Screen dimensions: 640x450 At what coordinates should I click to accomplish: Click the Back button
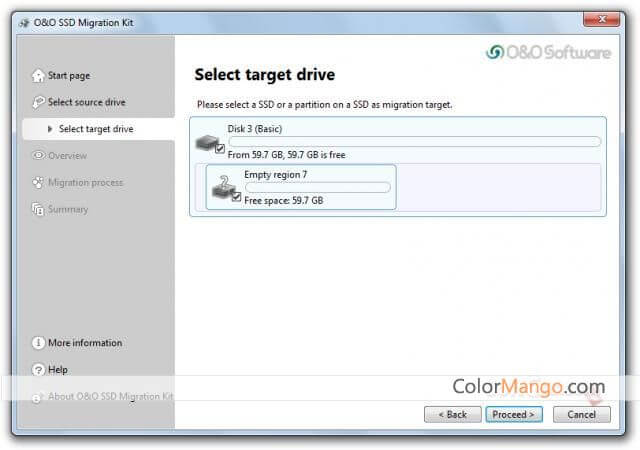click(452, 414)
